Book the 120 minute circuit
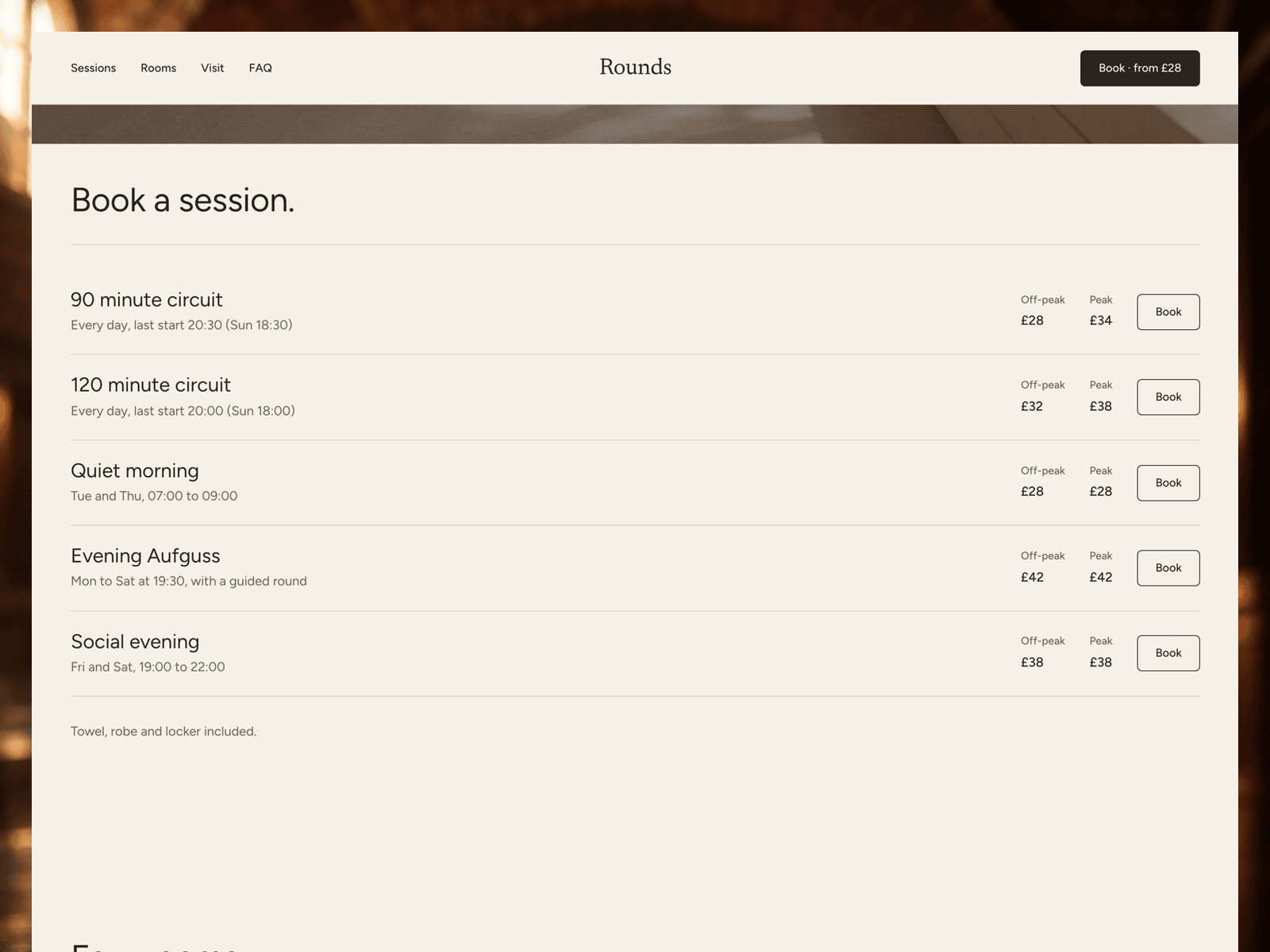Image resolution: width=1270 pixels, height=952 pixels. click(x=1168, y=397)
